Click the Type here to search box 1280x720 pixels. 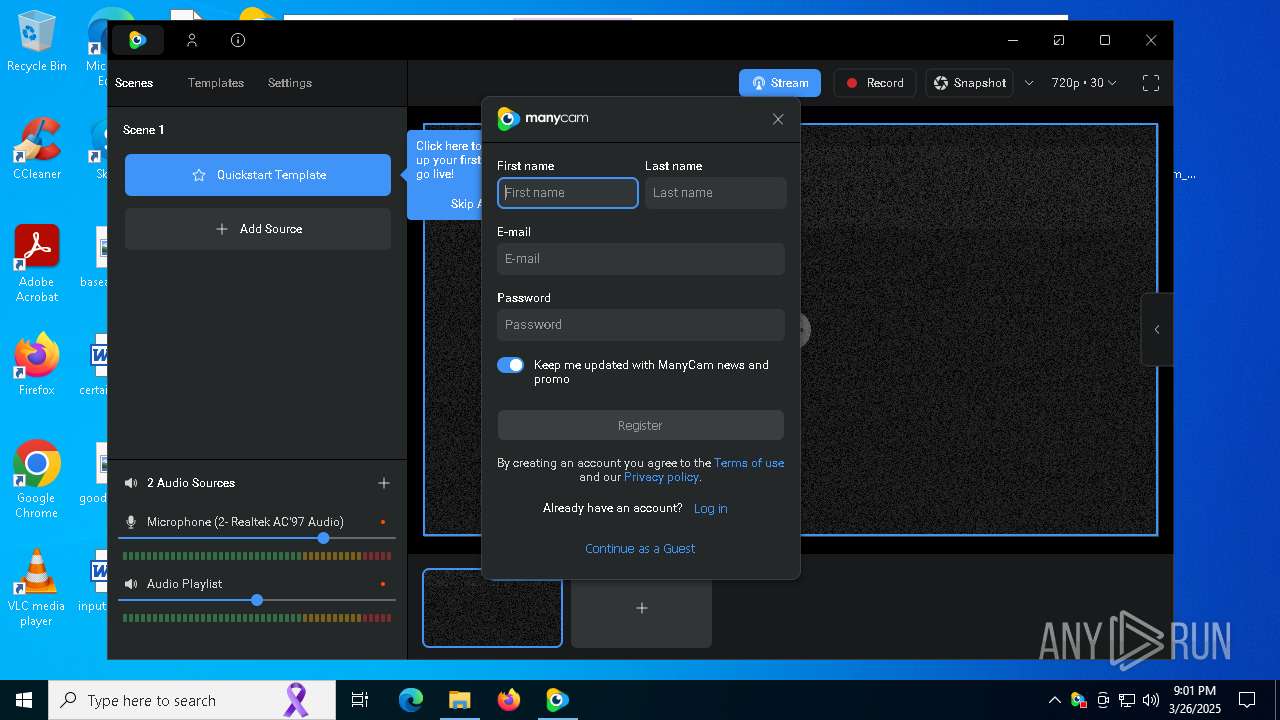click(192, 700)
